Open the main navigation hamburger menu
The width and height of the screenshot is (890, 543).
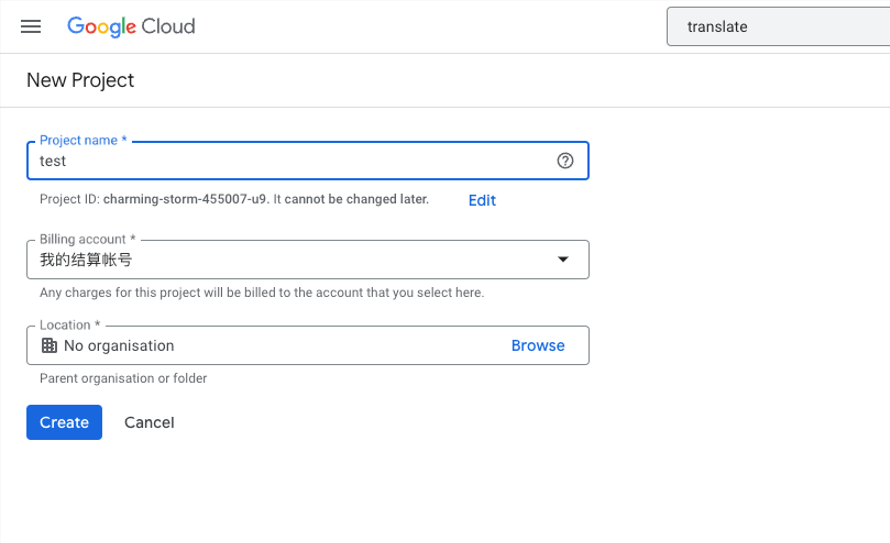click(x=31, y=27)
